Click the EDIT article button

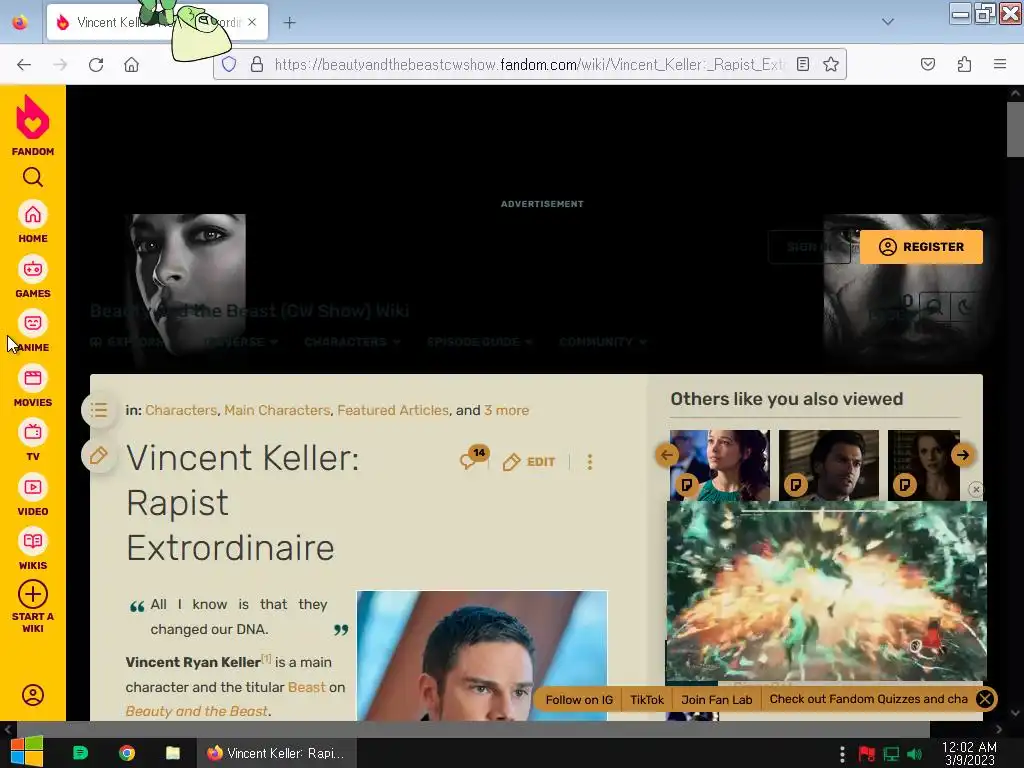click(529, 462)
